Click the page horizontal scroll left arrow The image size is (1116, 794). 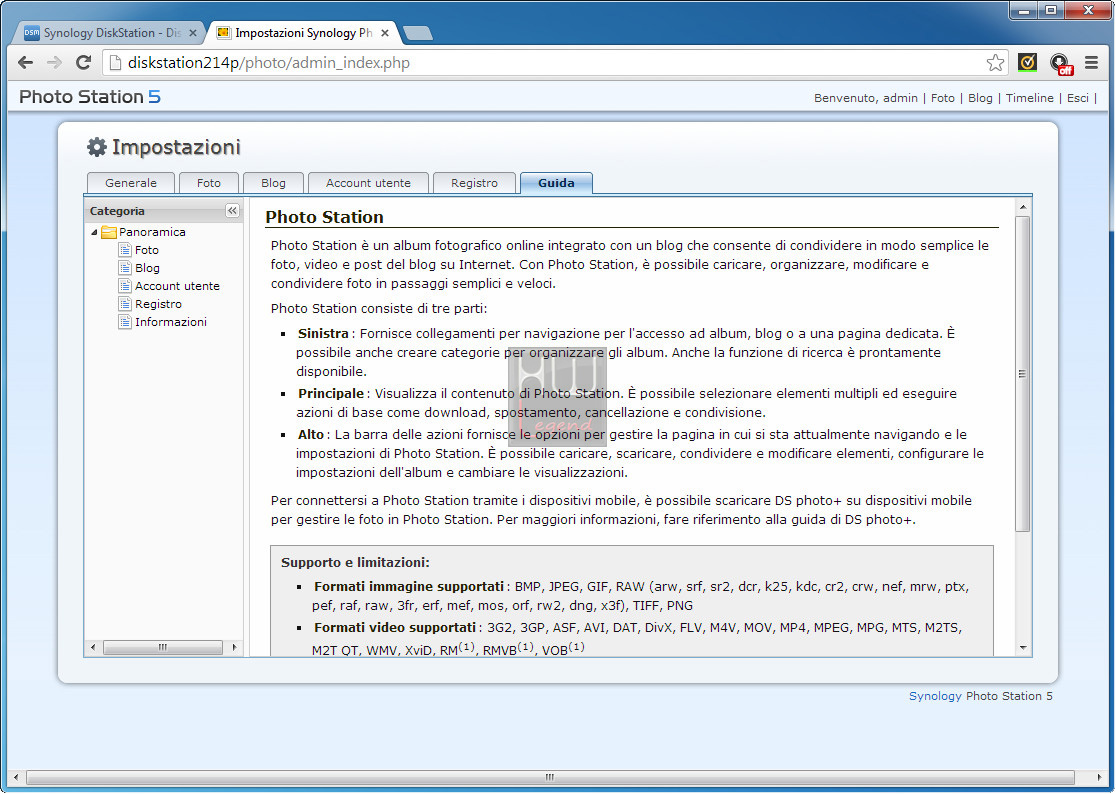click(16, 778)
